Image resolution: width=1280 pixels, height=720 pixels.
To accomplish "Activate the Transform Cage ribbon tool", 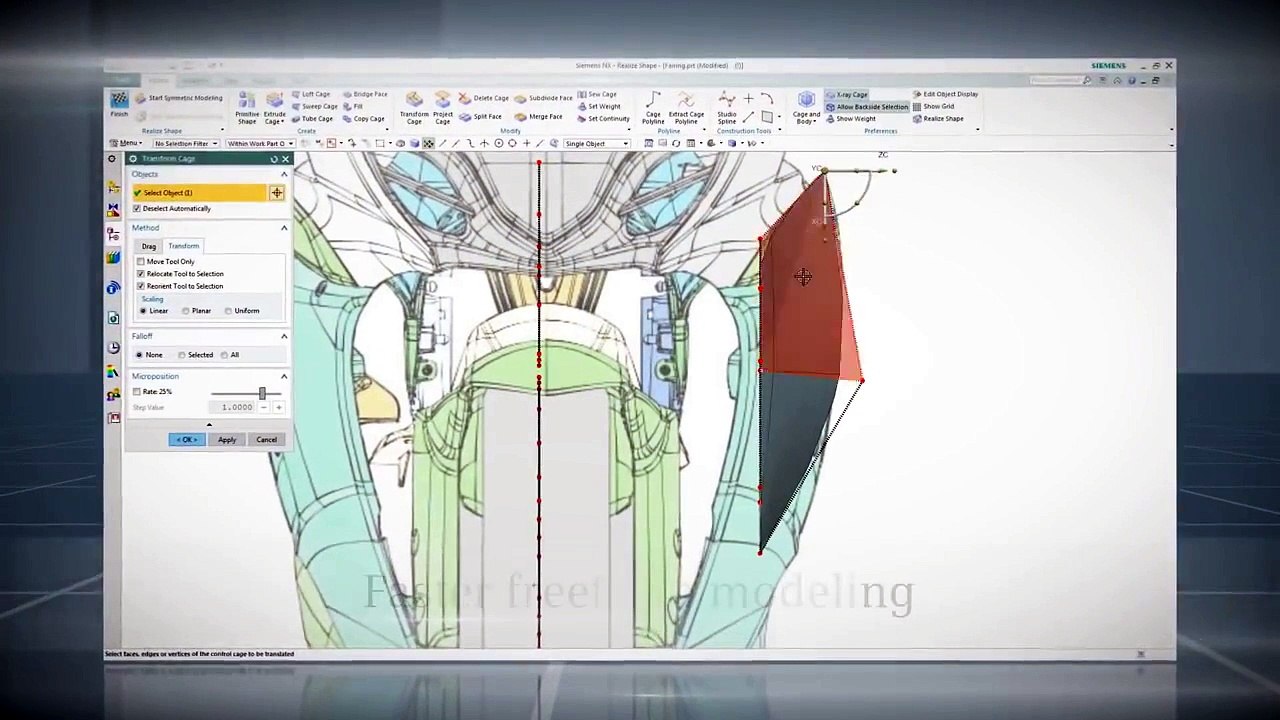I will pos(414,107).
